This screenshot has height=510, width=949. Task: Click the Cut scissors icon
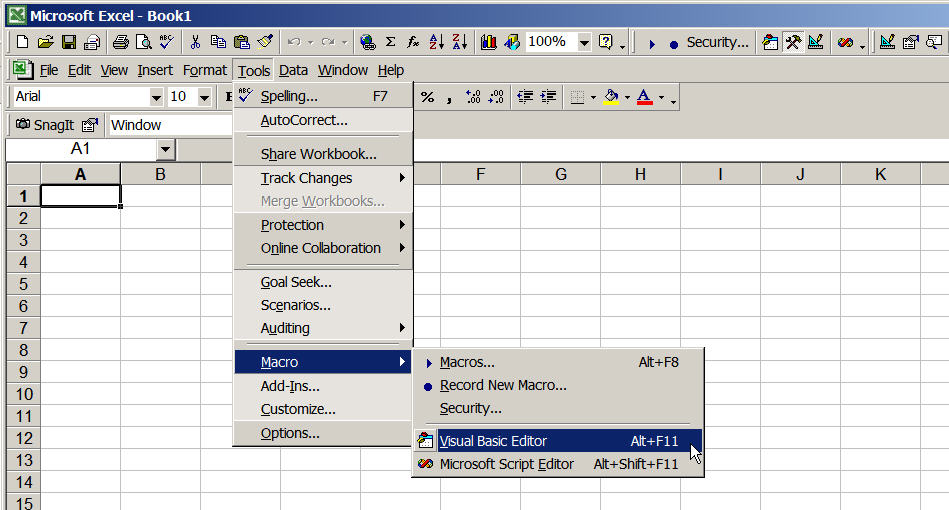[195, 42]
